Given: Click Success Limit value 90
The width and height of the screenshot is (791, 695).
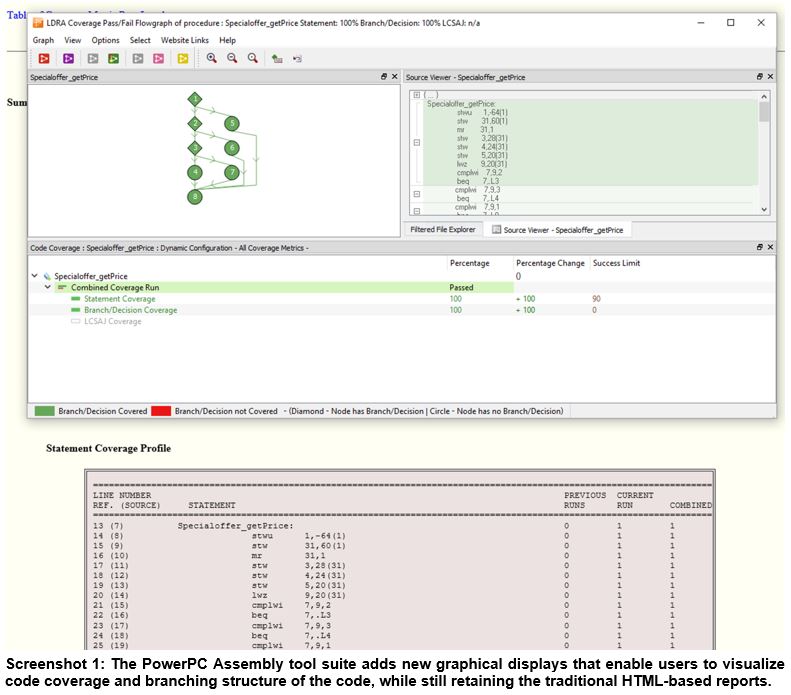Looking at the screenshot, I should 596,299.
